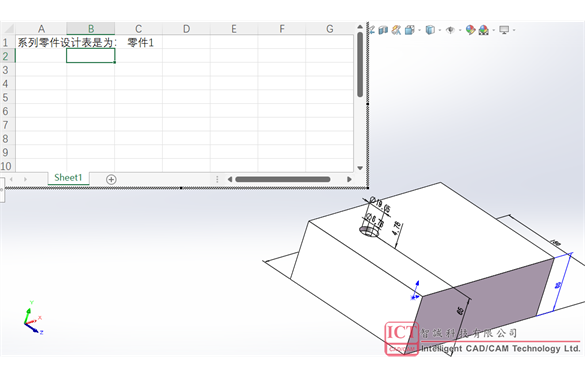Click the horizontal scrollbar right arrow
The width and height of the screenshot is (585, 377).
(349, 180)
